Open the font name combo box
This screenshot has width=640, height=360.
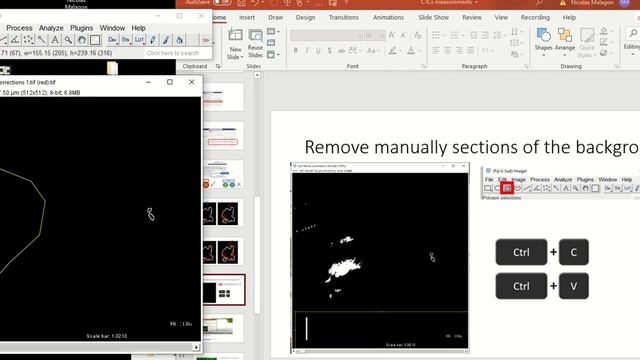327,36
